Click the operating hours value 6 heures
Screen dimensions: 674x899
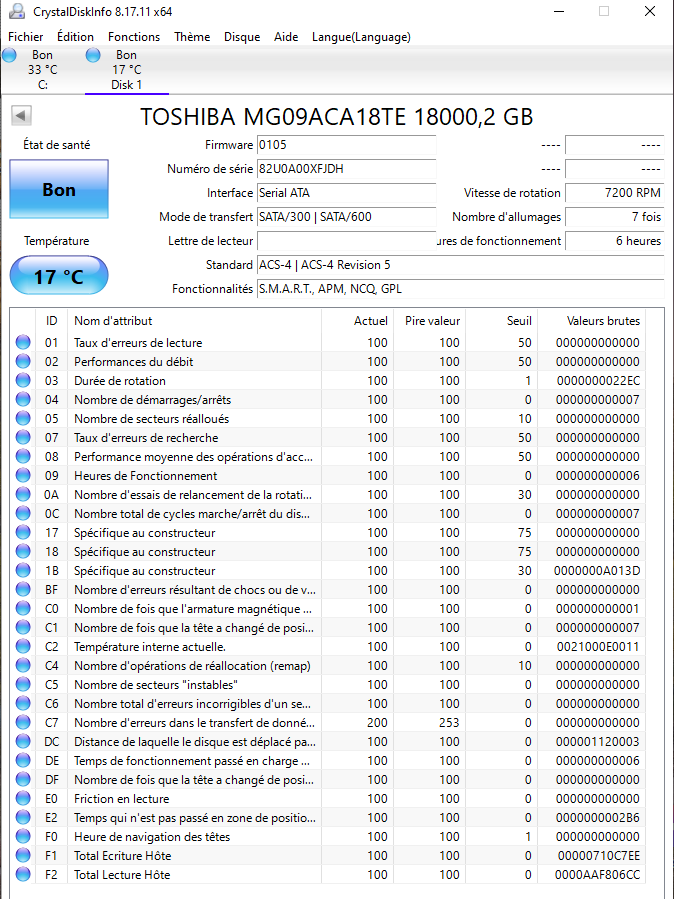point(614,241)
